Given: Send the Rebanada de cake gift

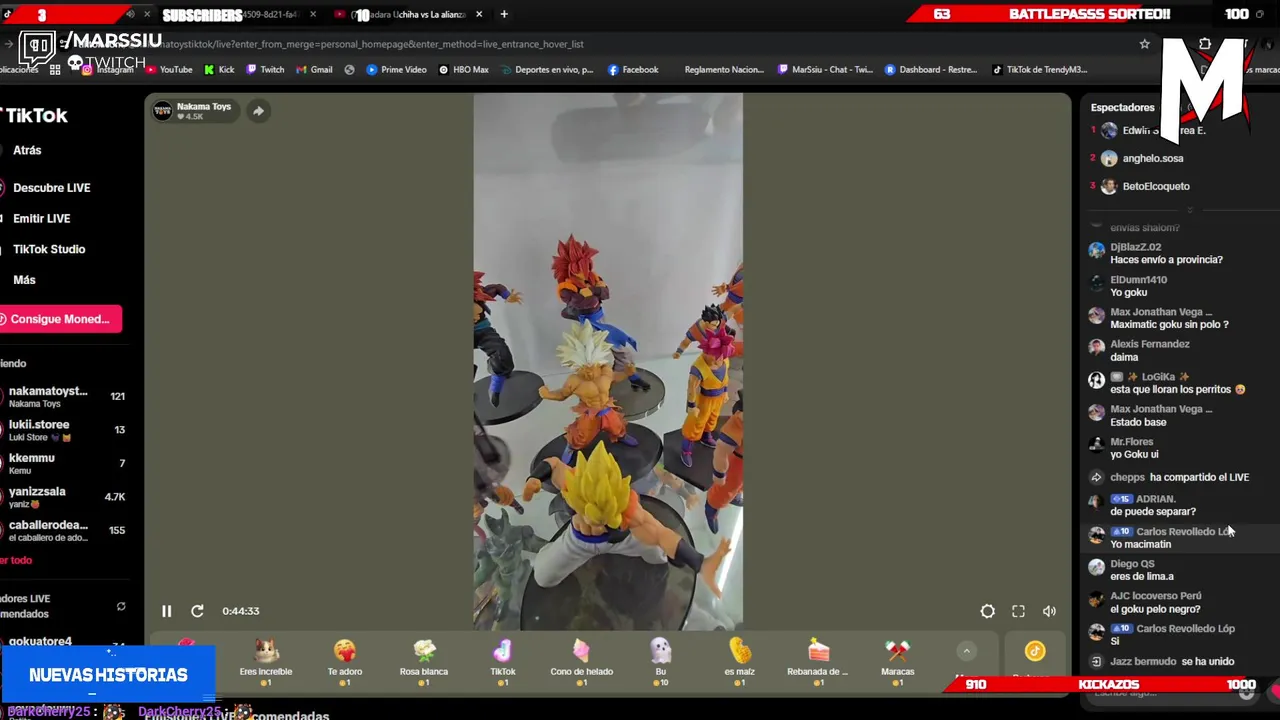Looking at the screenshot, I should [818, 662].
